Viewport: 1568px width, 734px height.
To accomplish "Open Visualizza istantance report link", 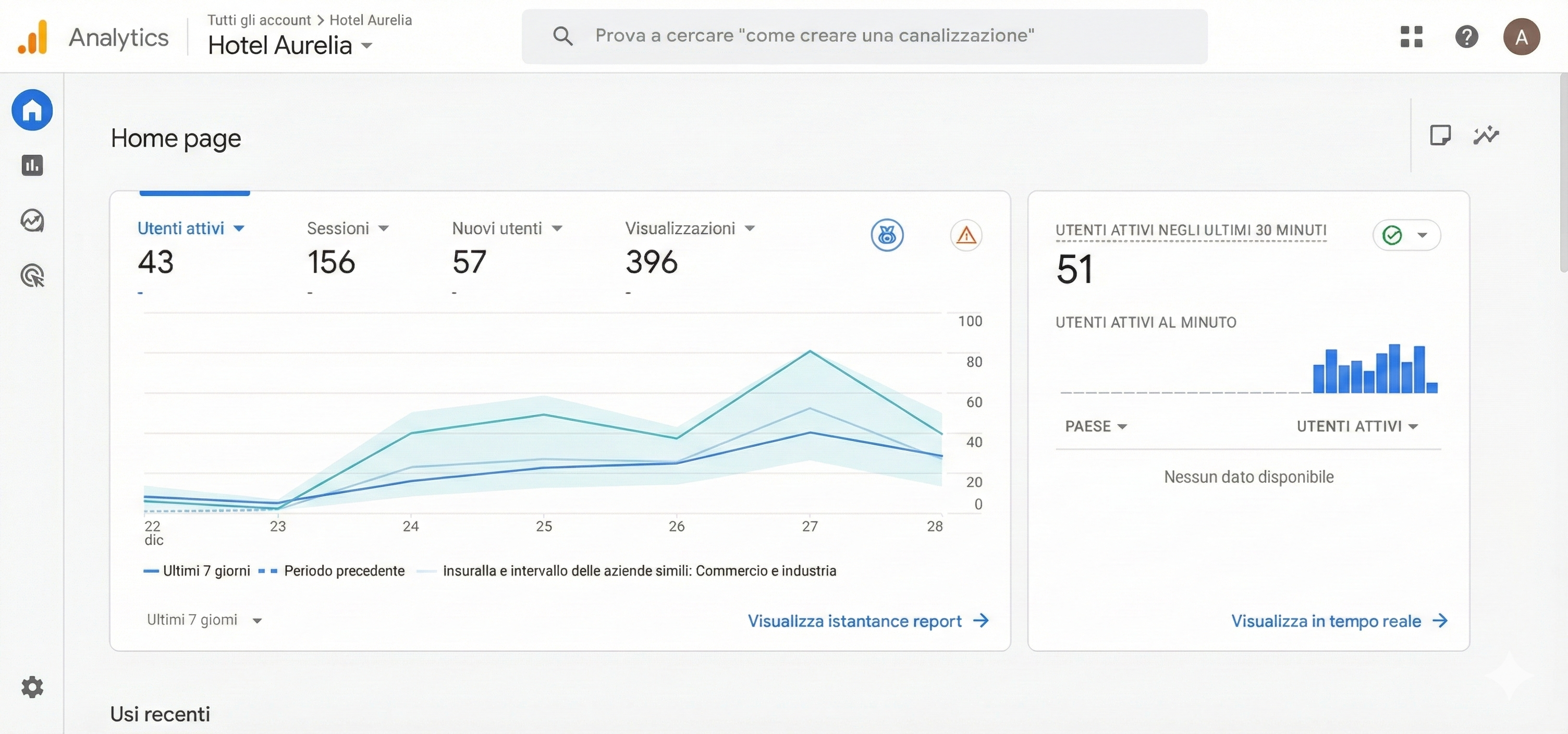I will point(867,620).
